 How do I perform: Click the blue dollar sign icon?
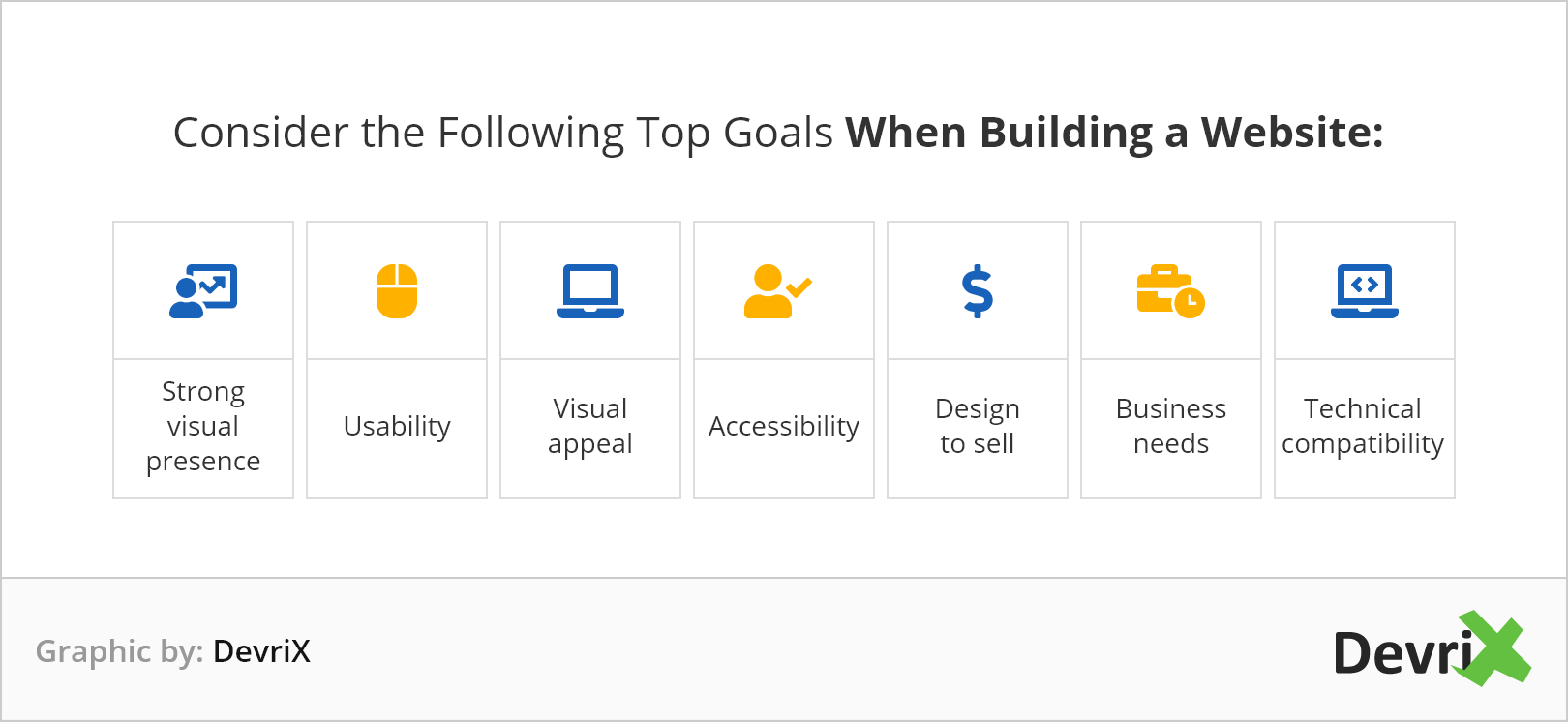coord(978,291)
